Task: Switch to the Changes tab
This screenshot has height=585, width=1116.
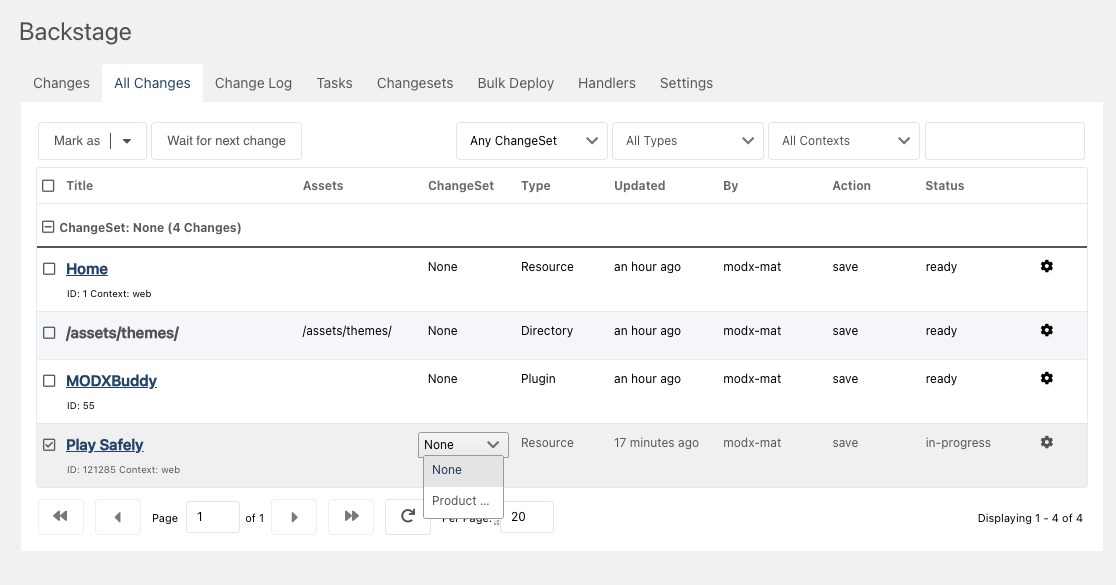Action: pos(61,83)
